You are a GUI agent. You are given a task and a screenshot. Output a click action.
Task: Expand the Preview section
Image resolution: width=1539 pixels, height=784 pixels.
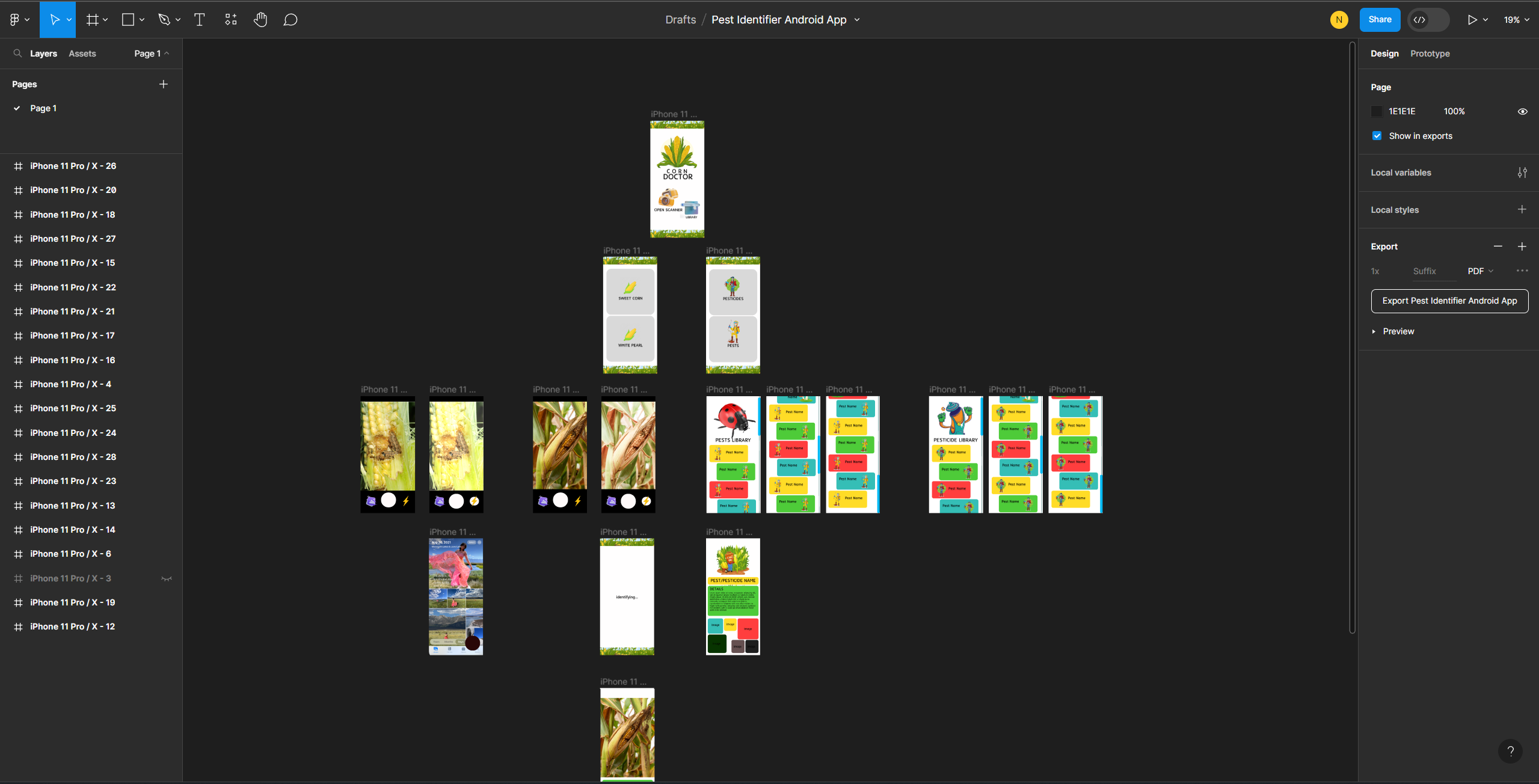pos(1374,331)
